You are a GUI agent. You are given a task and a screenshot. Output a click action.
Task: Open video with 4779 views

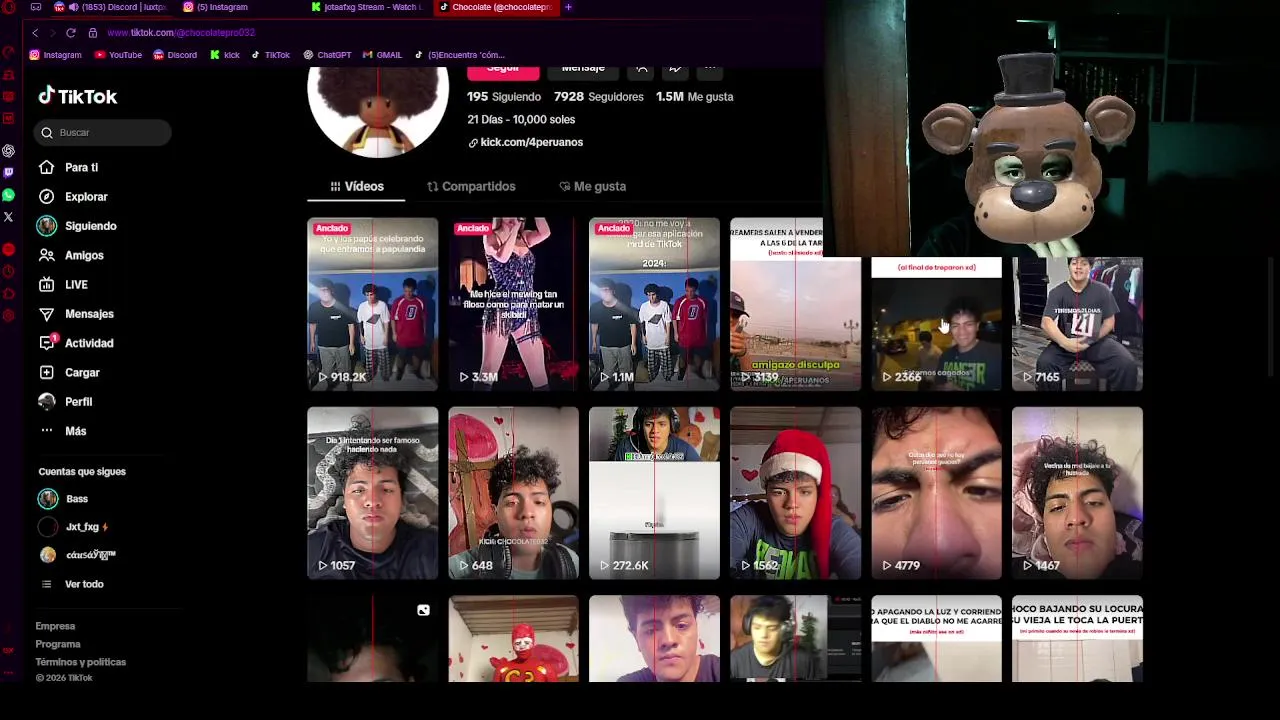click(936, 493)
